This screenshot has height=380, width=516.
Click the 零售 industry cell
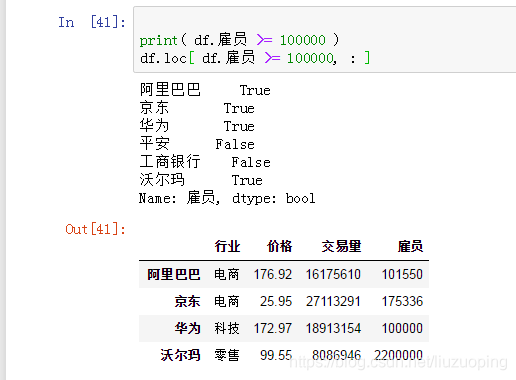(x=227, y=355)
